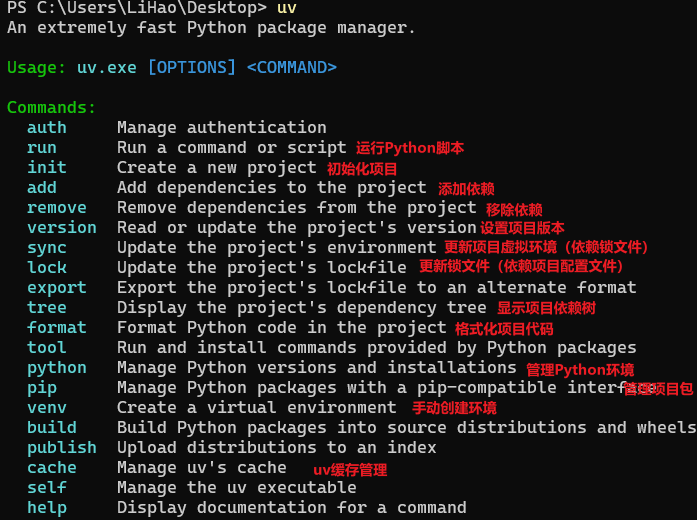Click the 'cache' command in the list

[51, 468]
